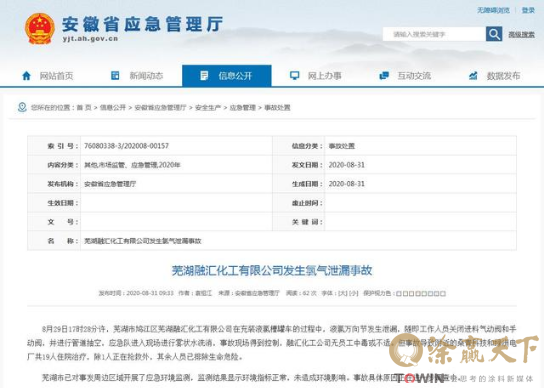Click the location pin breadcrumb icon
The height and width of the screenshot is (388, 544).
22,107
